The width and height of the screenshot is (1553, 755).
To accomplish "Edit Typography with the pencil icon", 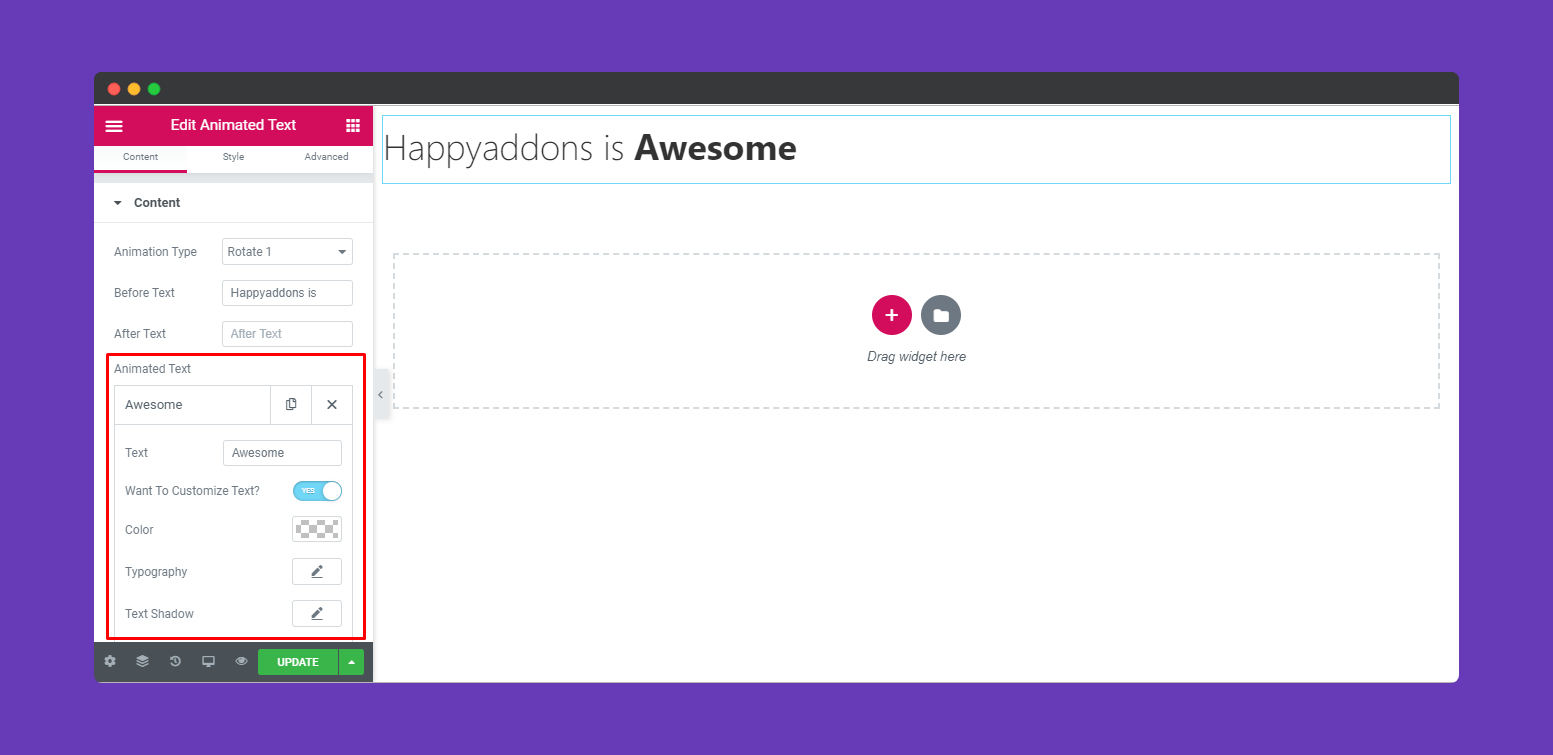I will click(317, 572).
